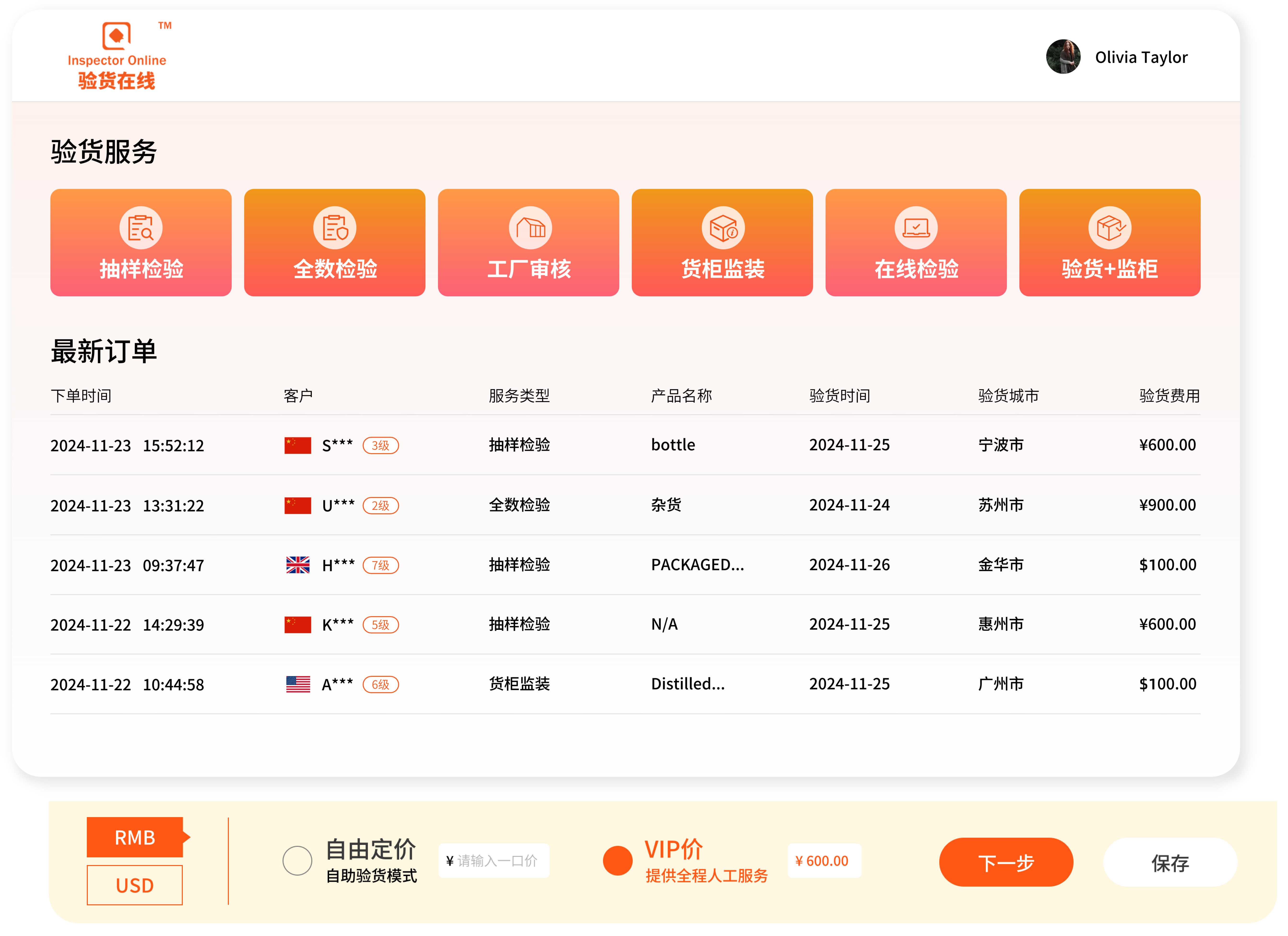Click the 请输入一口价 price input field
Image resolution: width=1288 pixels, height=936 pixels.
(x=494, y=861)
